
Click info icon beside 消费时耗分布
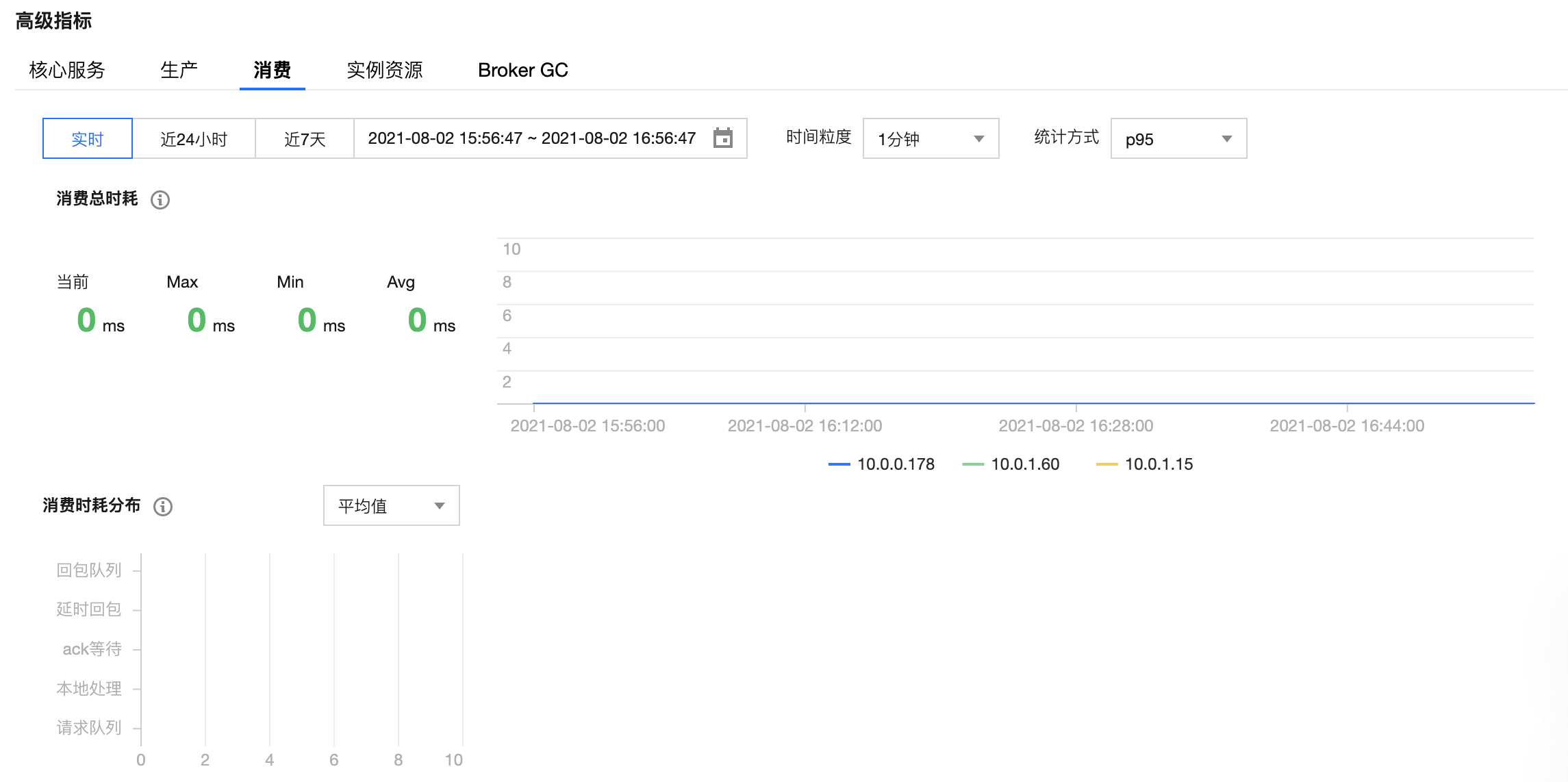(x=163, y=507)
